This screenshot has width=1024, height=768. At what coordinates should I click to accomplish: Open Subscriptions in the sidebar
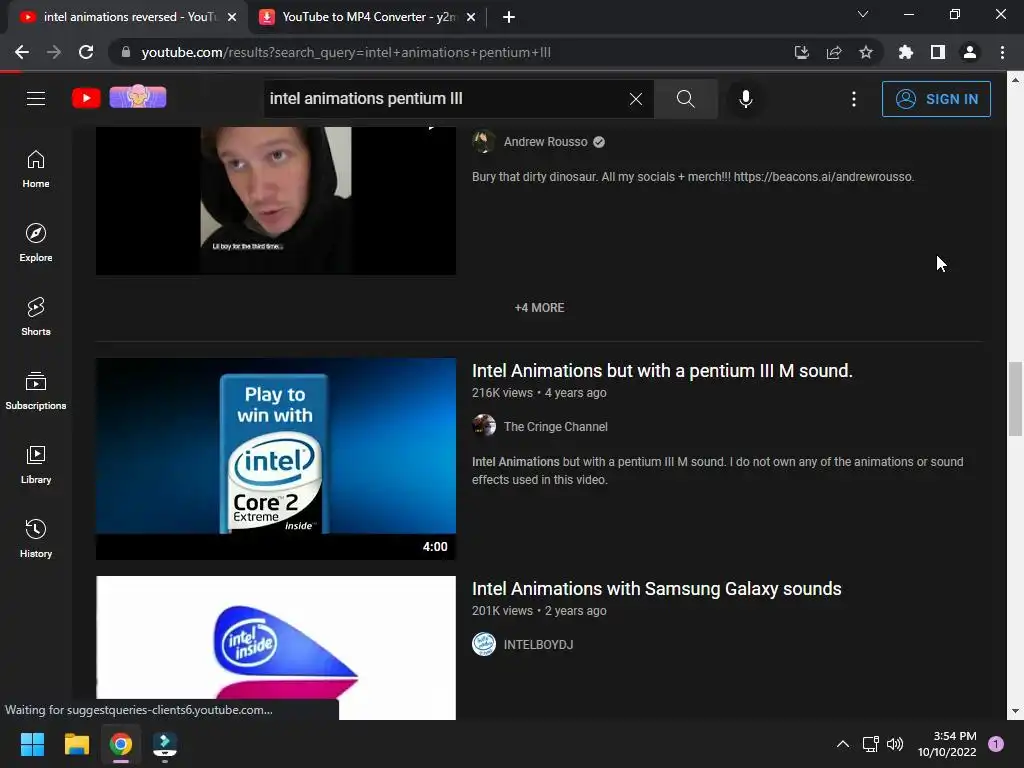click(x=36, y=391)
